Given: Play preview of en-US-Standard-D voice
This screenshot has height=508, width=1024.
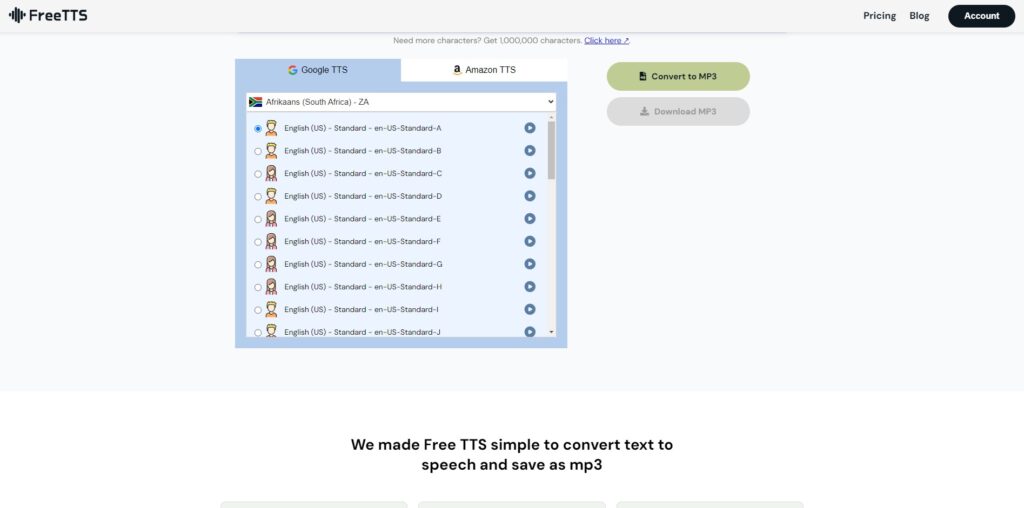Looking at the screenshot, I should tap(530, 196).
